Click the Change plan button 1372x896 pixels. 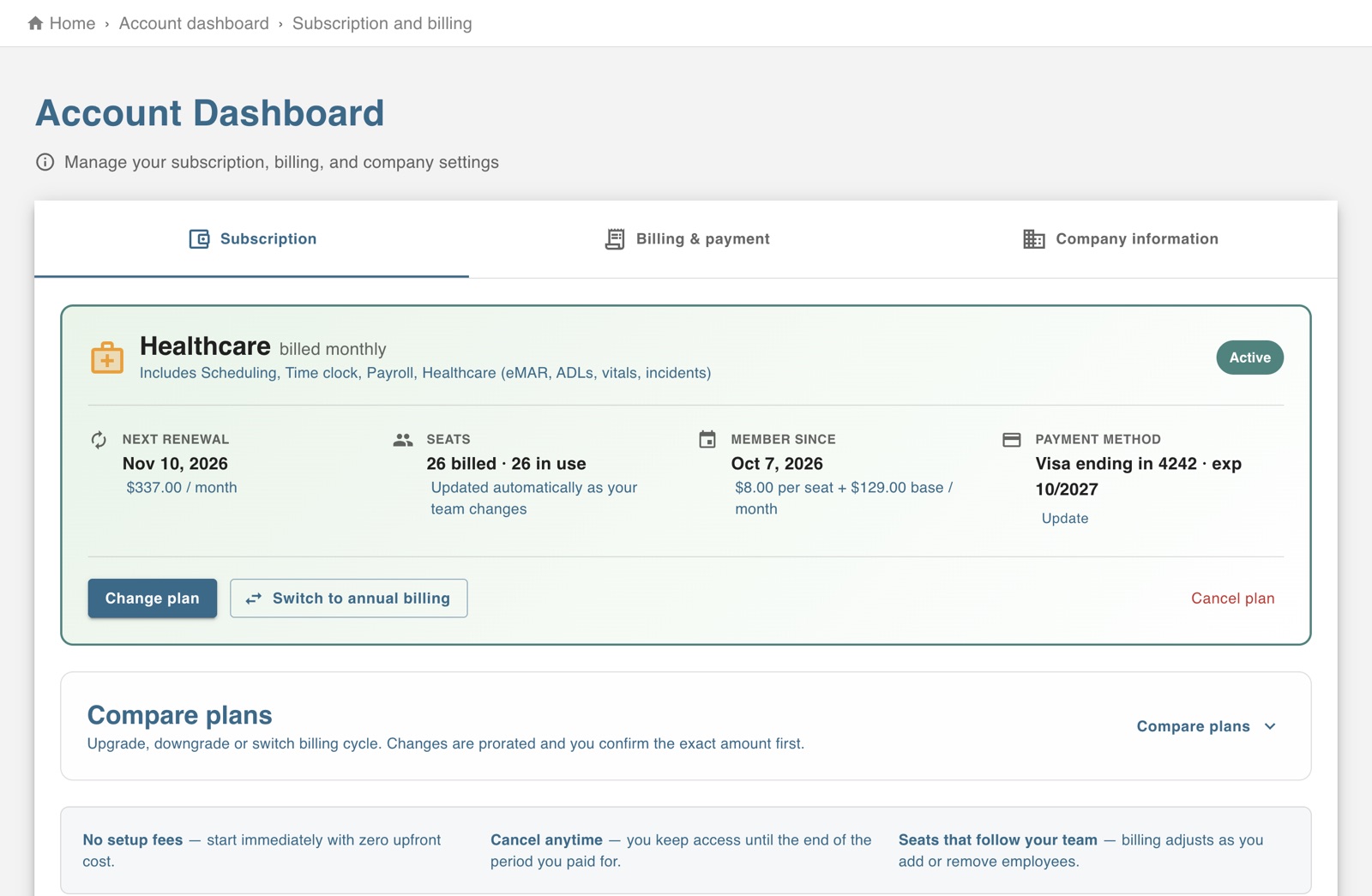tap(153, 598)
